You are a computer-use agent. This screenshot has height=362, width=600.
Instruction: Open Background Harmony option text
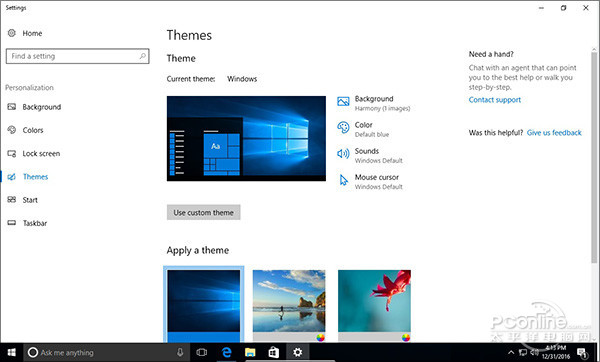click(x=382, y=103)
